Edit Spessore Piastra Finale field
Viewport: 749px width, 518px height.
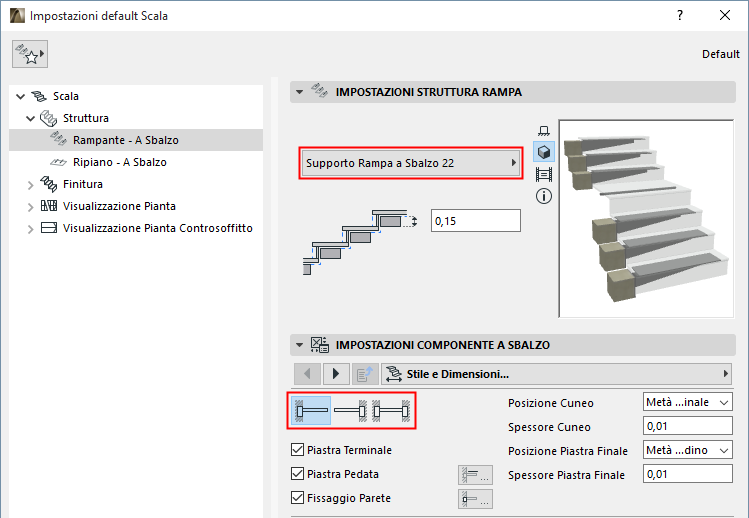(687, 474)
